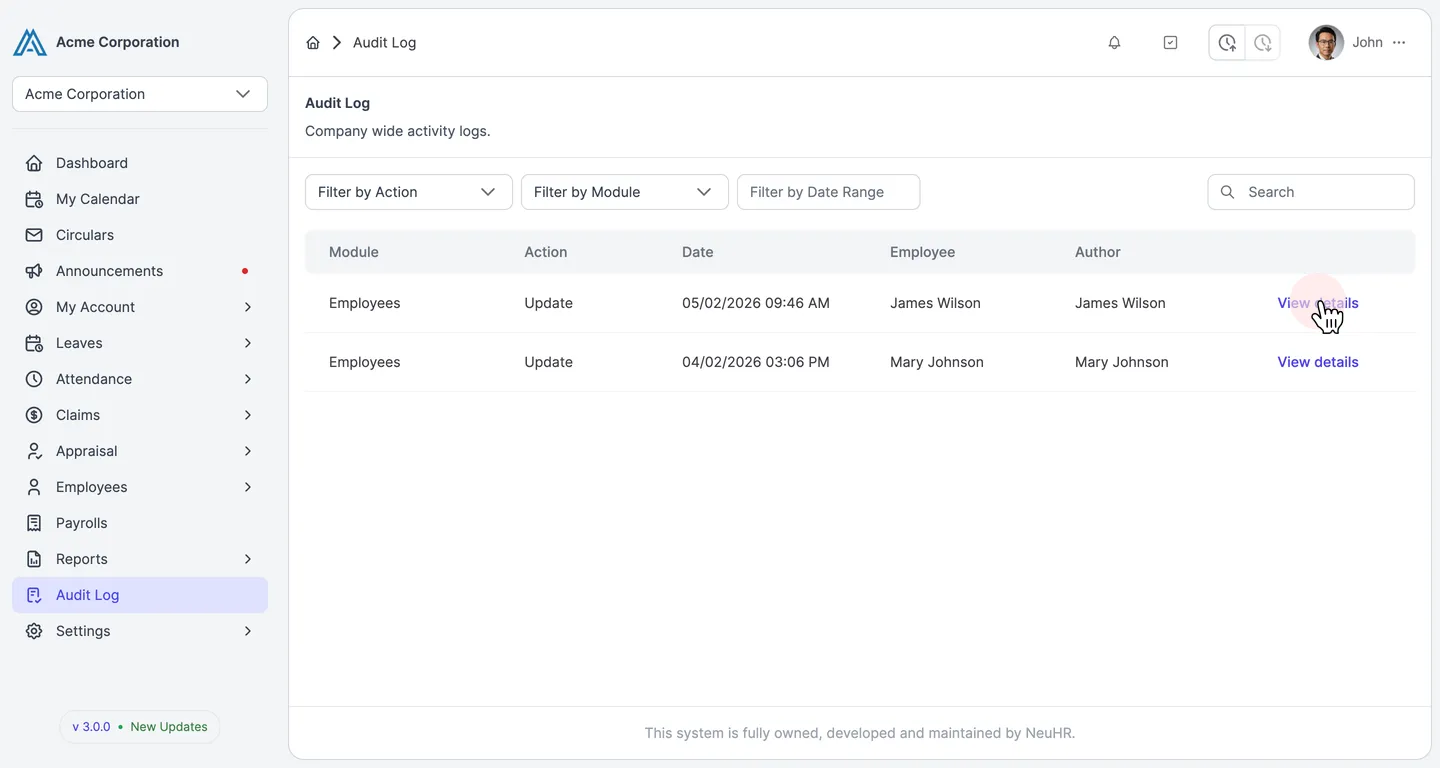Viewport: 1440px width, 768px height.
Task: Click the Filter by Date Range field
Action: pos(828,192)
